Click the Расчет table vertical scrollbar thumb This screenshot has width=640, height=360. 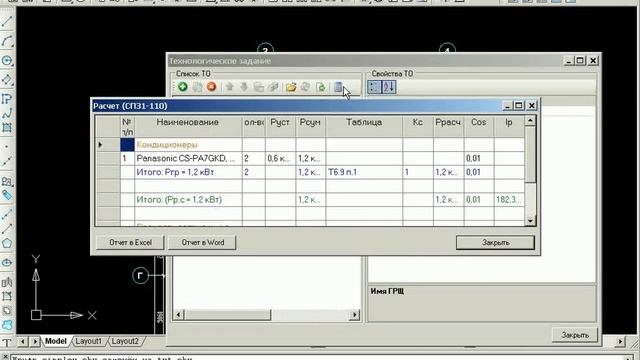pyautogui.click(x=530, y=154)
